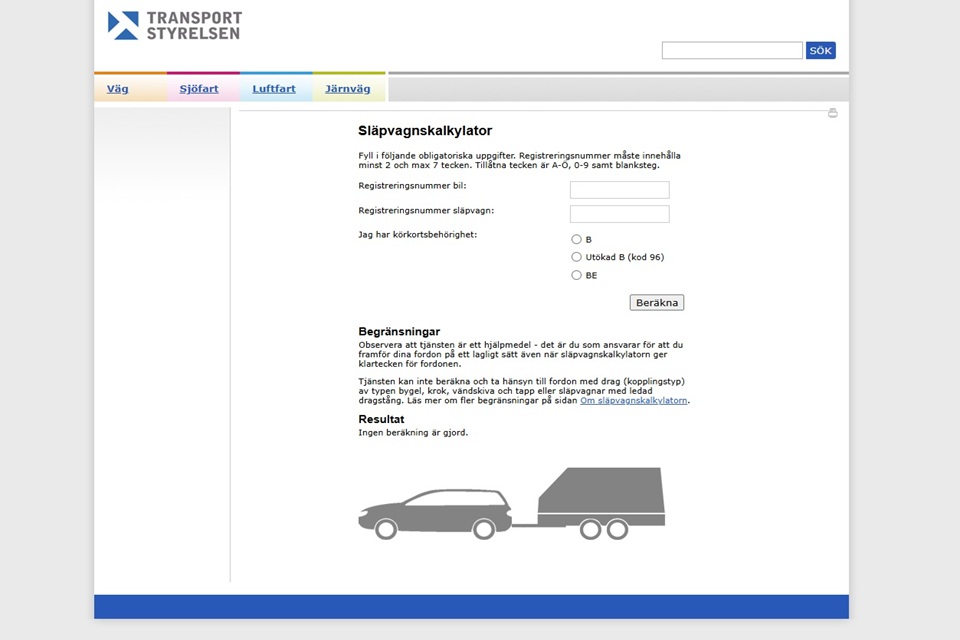960x640 pixels.
Task: Open the Järnväg tab
Action: pyautogui.click(x=348, y=89)
